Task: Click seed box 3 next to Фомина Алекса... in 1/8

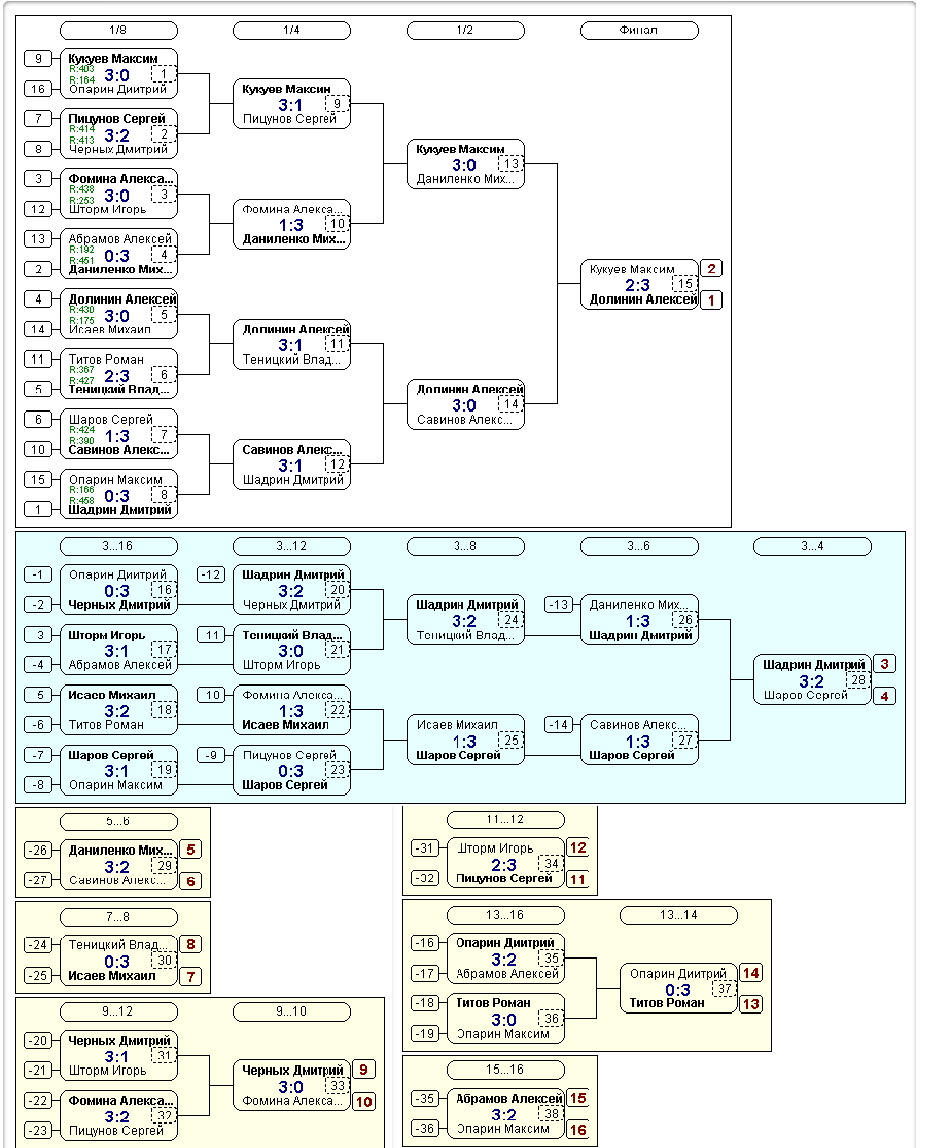Action: tap(38, 179)
